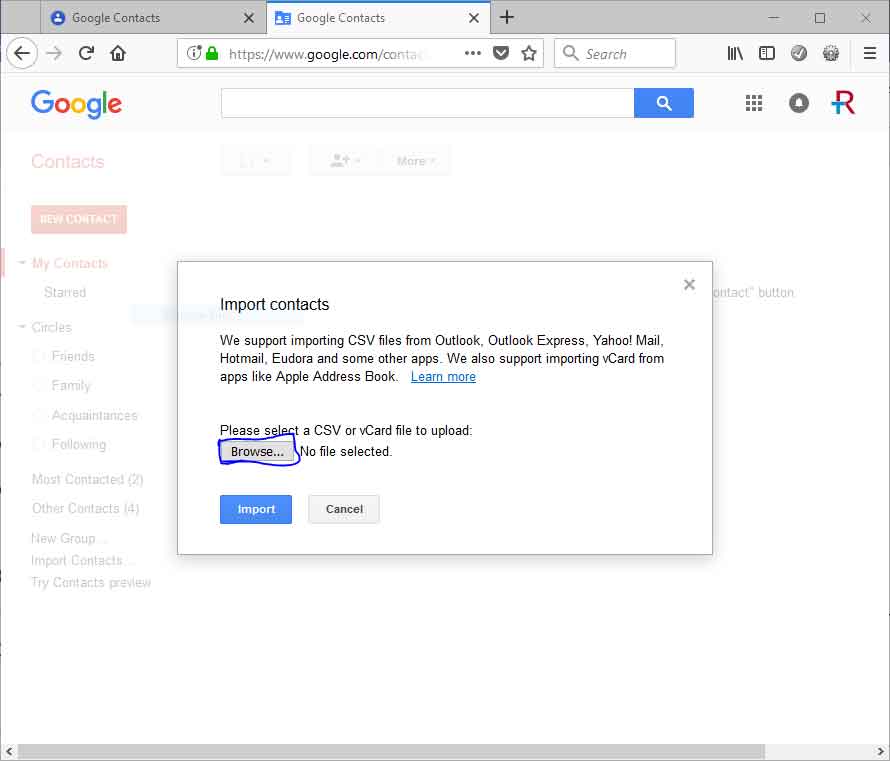Open the Google apps grid

click(x=754, y=103)
